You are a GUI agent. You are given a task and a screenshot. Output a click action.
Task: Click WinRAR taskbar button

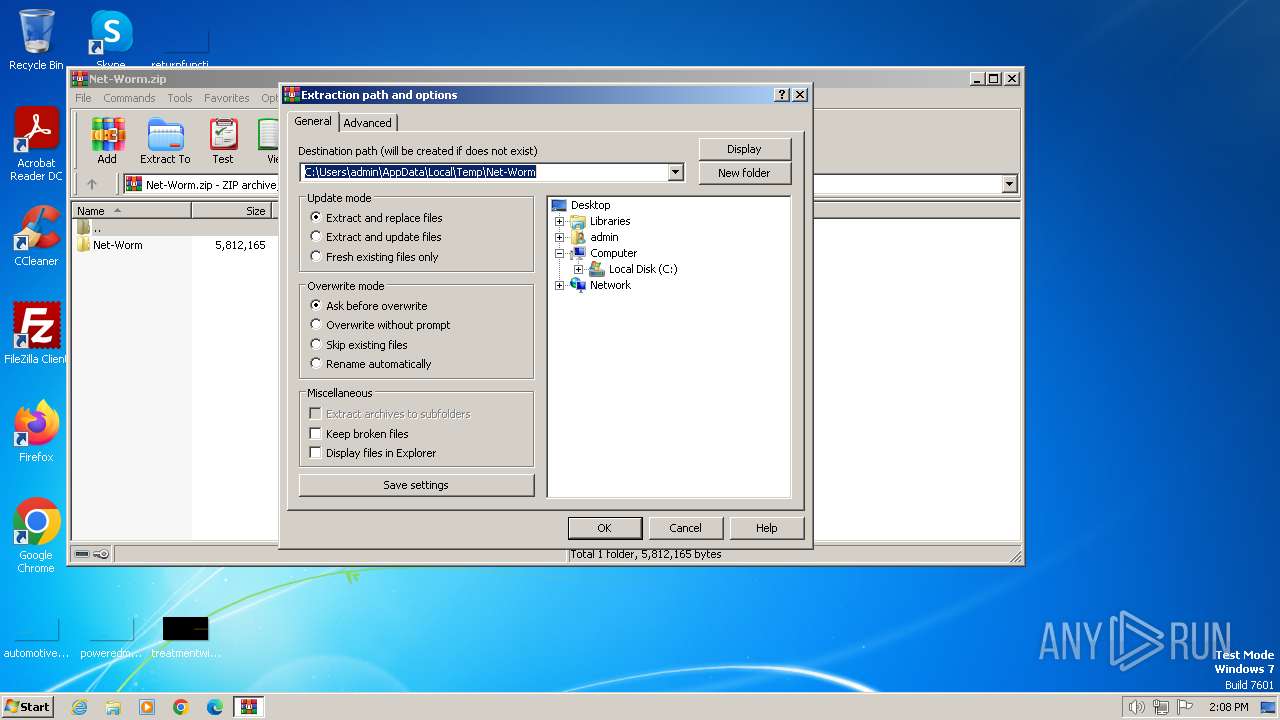[249, 707]
